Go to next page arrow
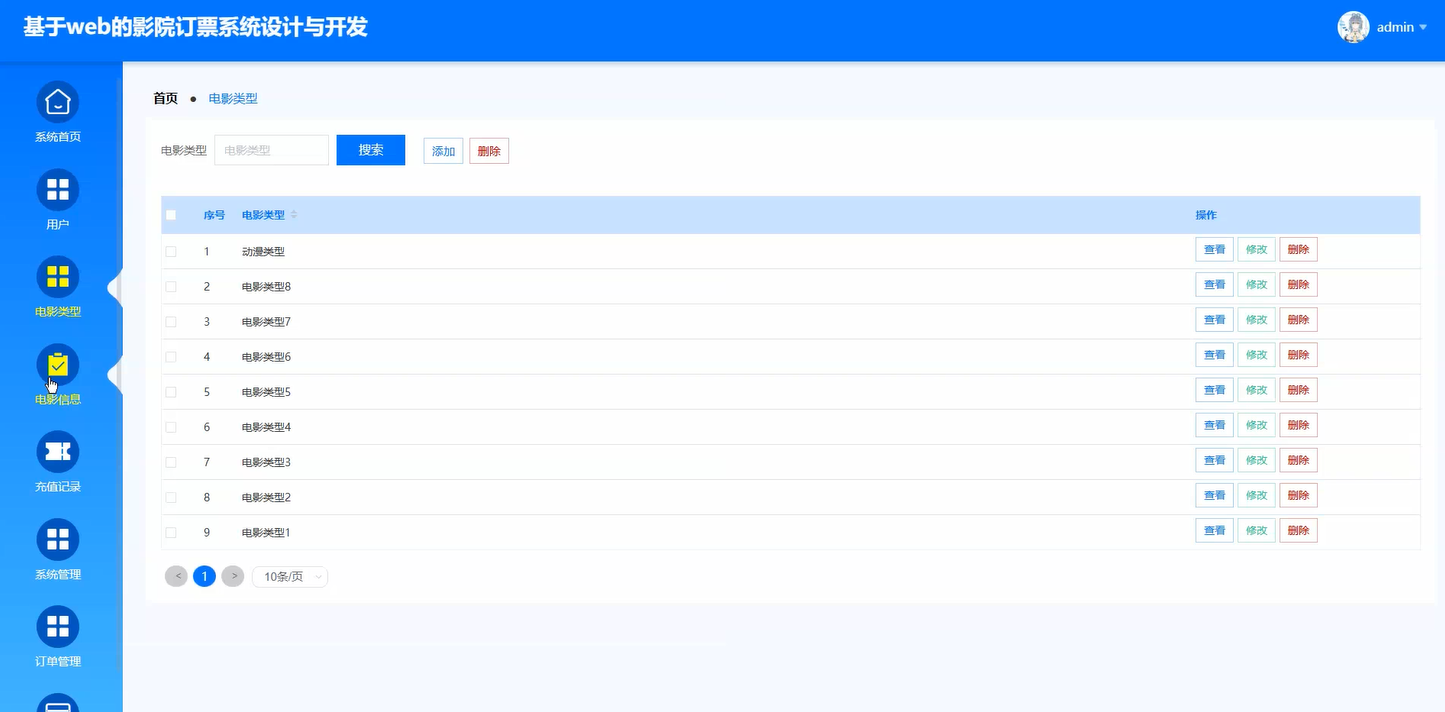The image size is (1445, 712). (233, 576)
